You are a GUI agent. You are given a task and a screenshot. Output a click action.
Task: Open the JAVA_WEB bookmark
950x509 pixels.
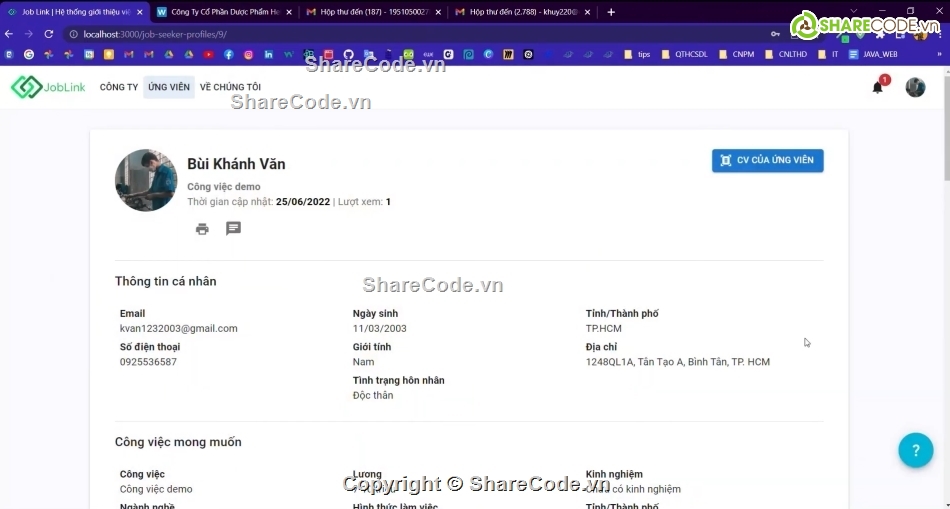[x=873, y=55]
